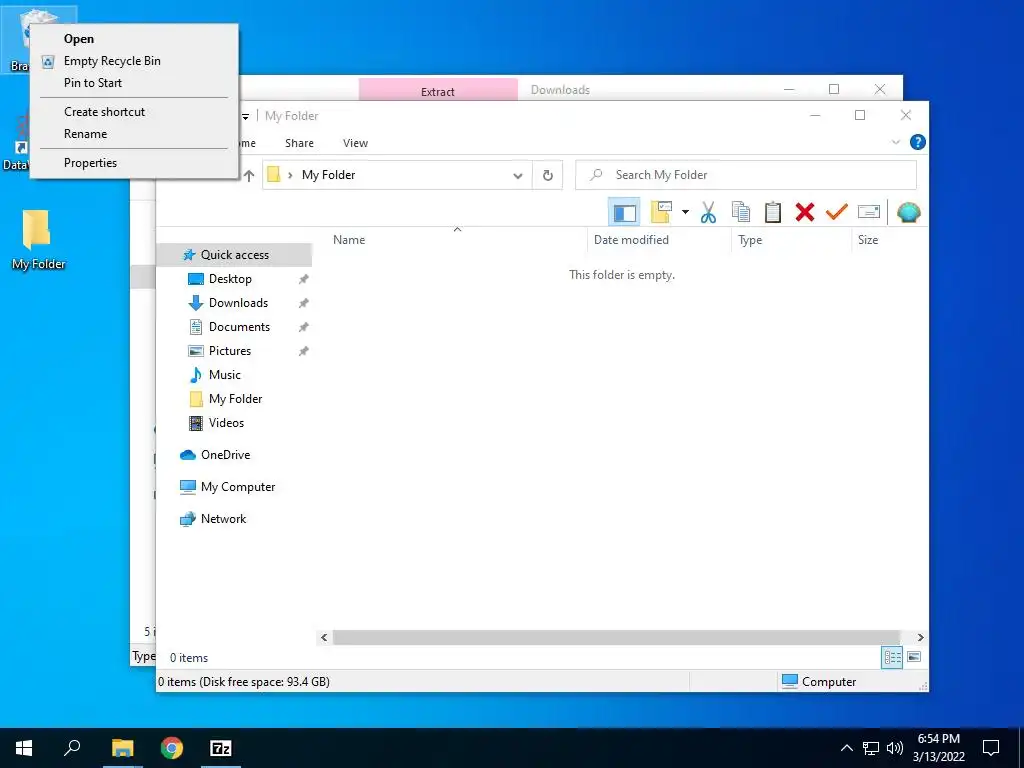
Task: Click the clipboard Paste icon
Action: [x=773, y=212]
